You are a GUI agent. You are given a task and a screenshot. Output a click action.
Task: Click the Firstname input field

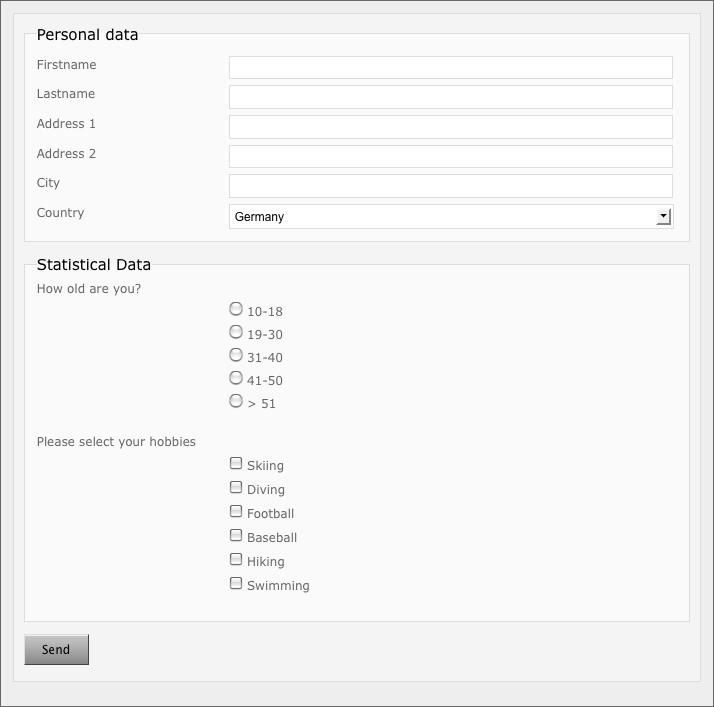pyautogui.click(x=450, y=67)
